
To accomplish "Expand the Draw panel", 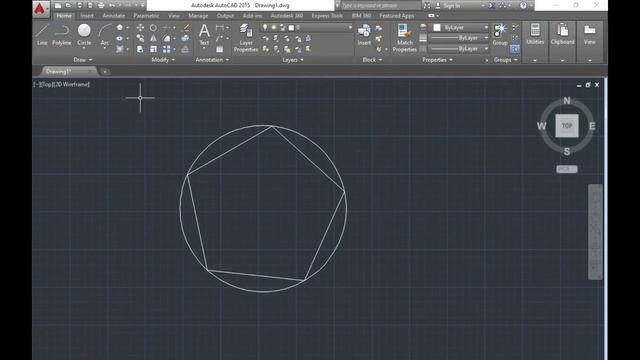I will (x=82, y=60).
